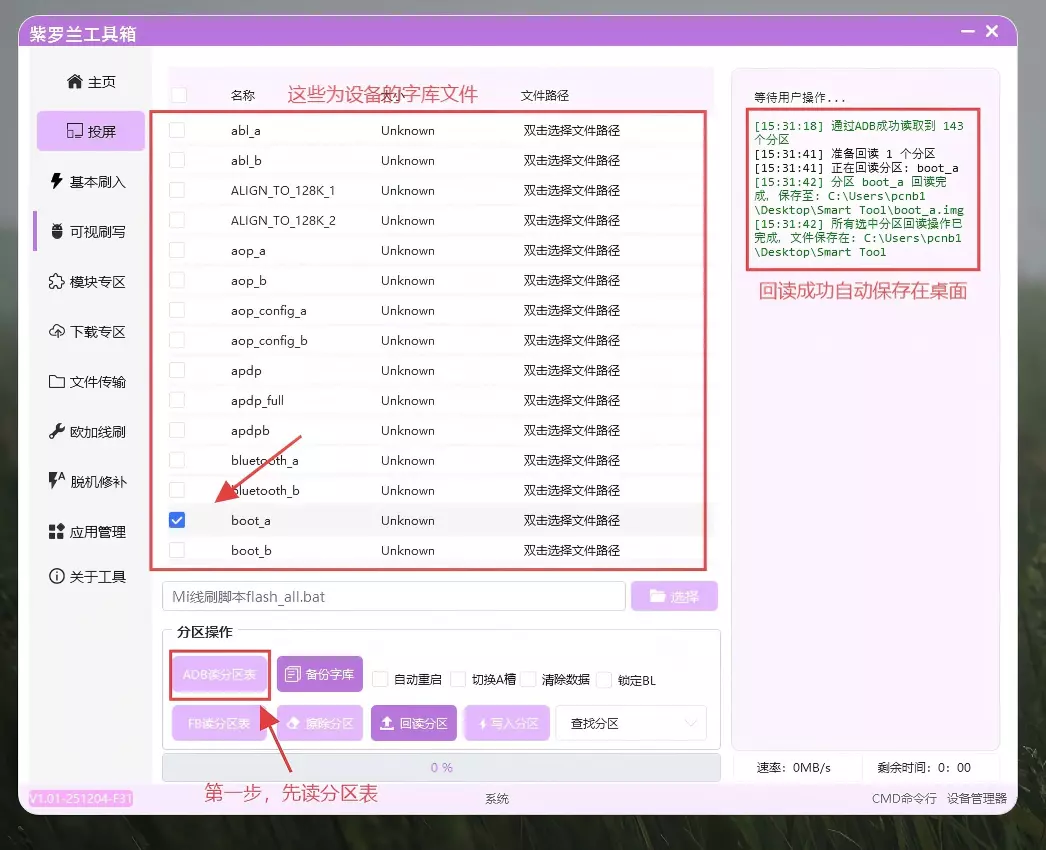This screenshot has height=850, width=1046.
Task: Select the 欧加线刷 wrench icon
Action: 88,430
